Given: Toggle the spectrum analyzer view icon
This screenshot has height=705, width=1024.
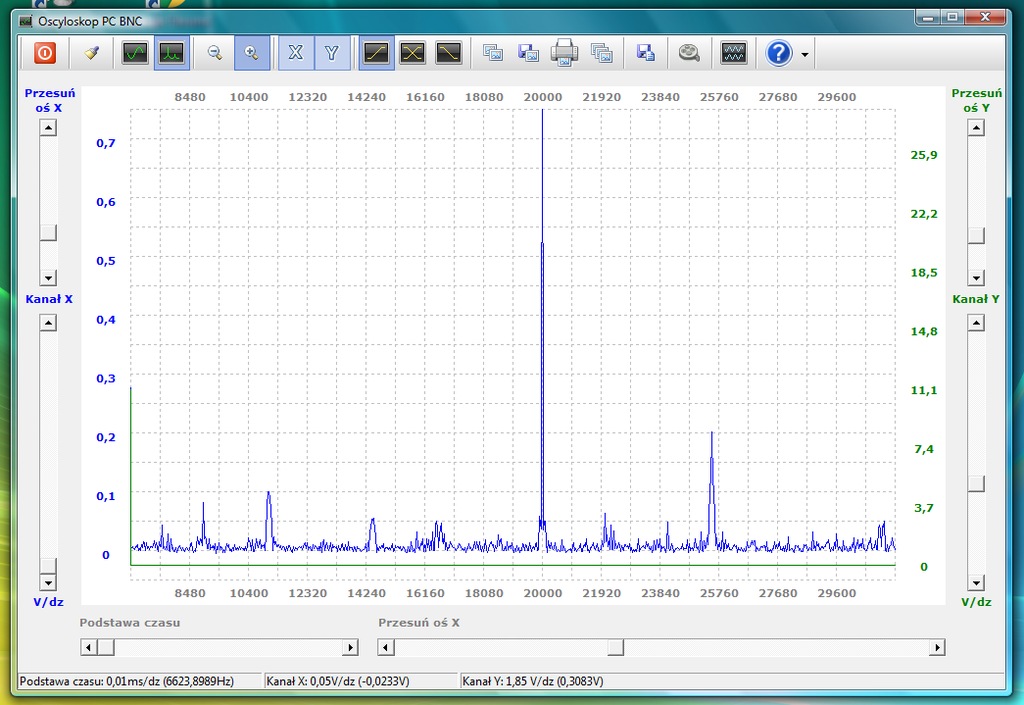Looking at the screenshot, I should point(172,53).
